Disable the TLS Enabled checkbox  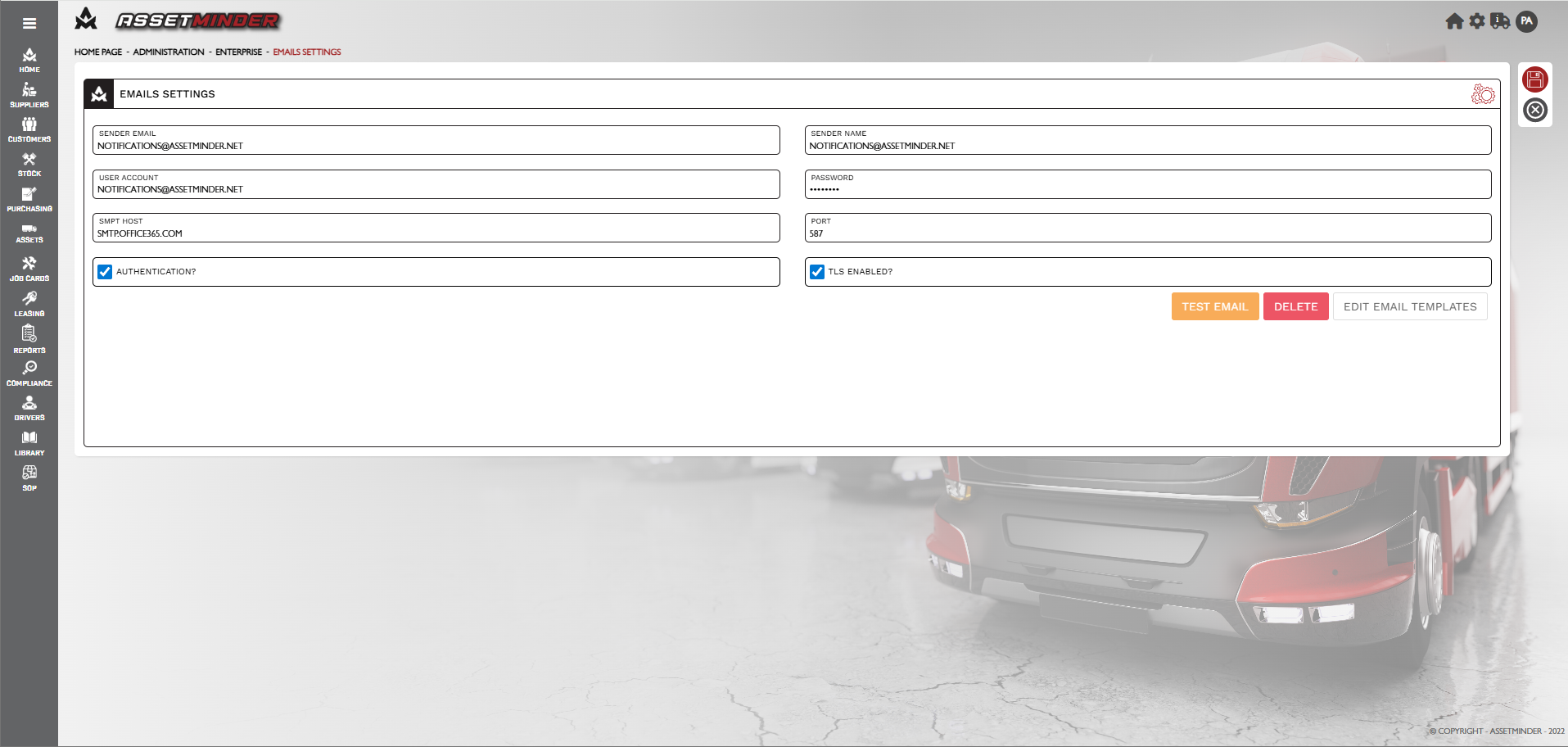(816, 272)
